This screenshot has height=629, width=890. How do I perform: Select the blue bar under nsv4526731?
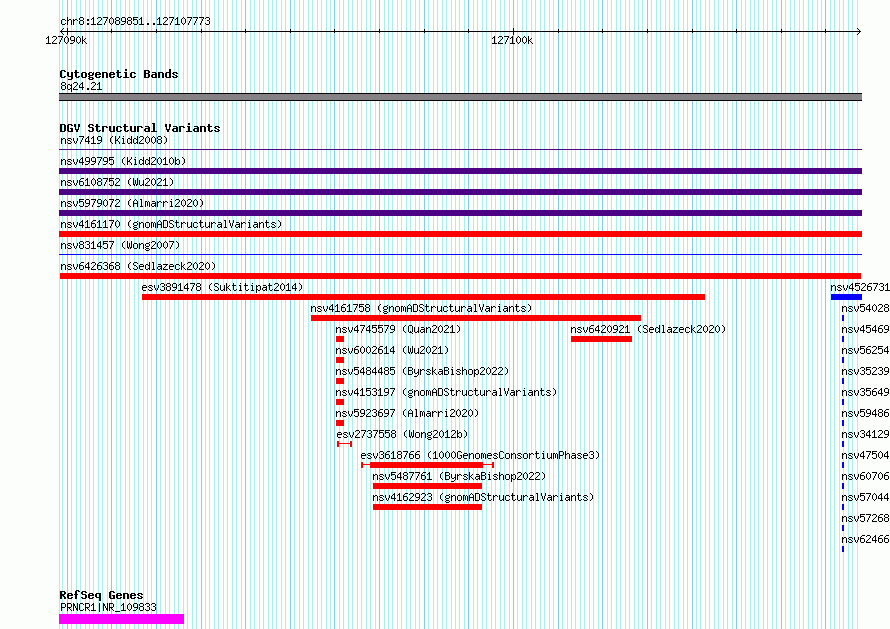coord(846,297)
